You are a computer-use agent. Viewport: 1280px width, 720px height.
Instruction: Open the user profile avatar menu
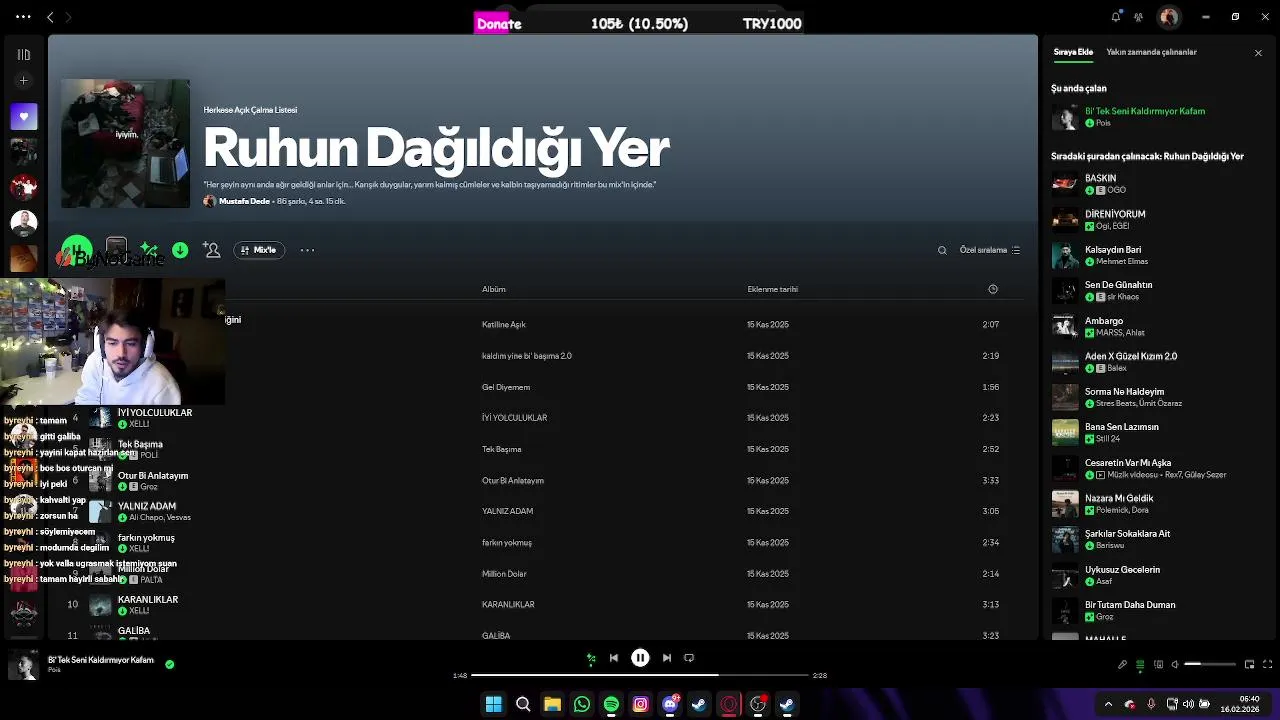(1168, 17)
